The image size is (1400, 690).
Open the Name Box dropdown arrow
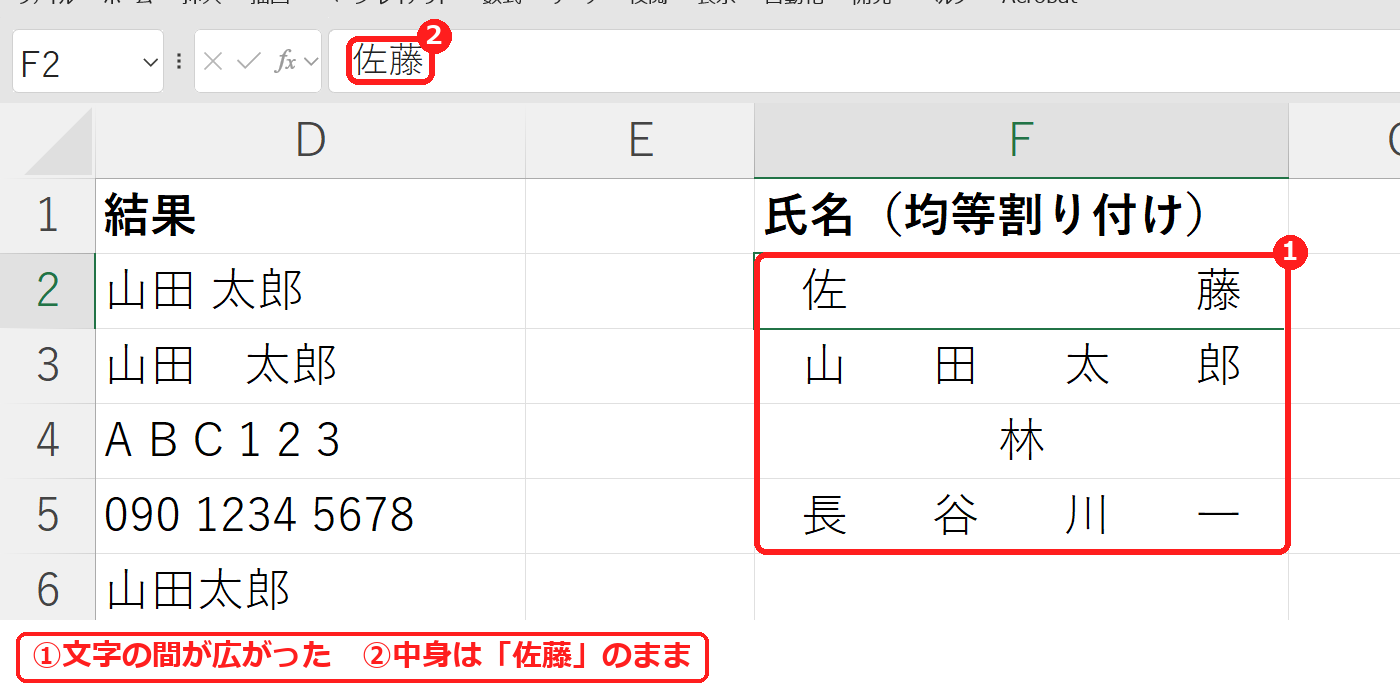pos(151,62)
